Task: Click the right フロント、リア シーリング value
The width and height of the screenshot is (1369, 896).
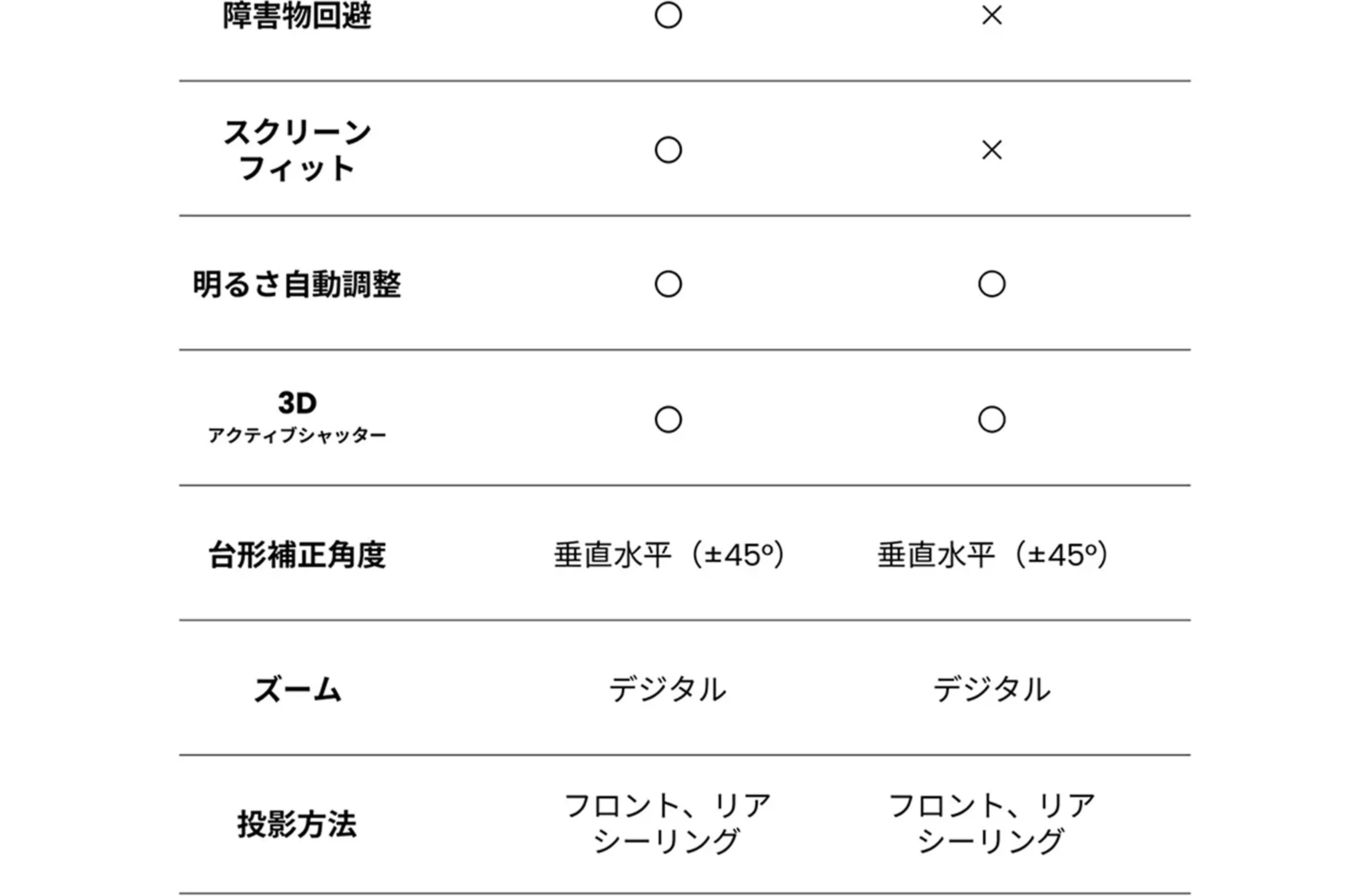Action: tap(992, 824)
